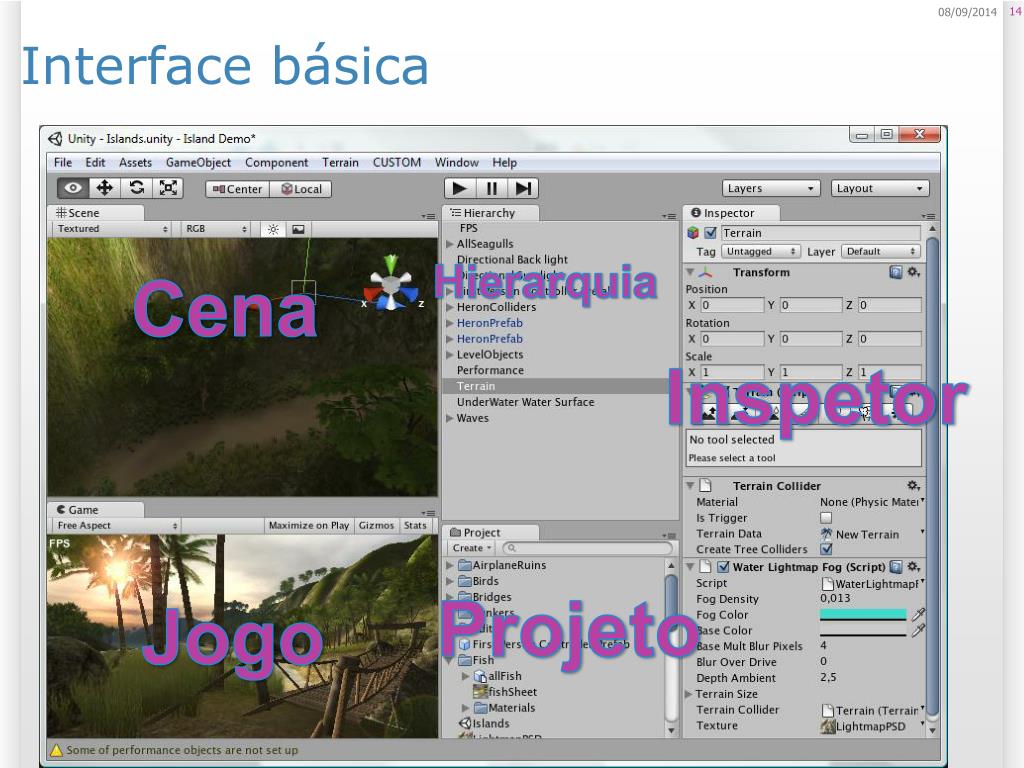Toggle Maximize on Play

(309, 525)
